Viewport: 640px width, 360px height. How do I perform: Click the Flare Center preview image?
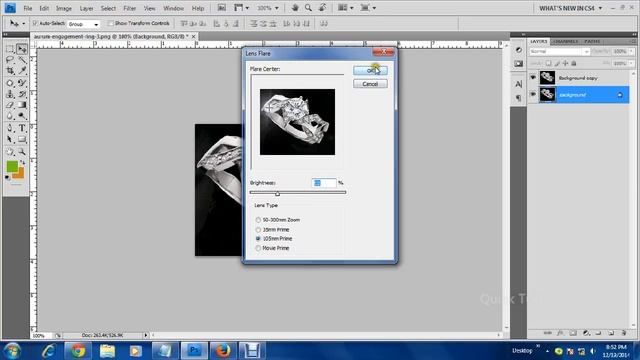pyautogui.click(x=297, y=122)
